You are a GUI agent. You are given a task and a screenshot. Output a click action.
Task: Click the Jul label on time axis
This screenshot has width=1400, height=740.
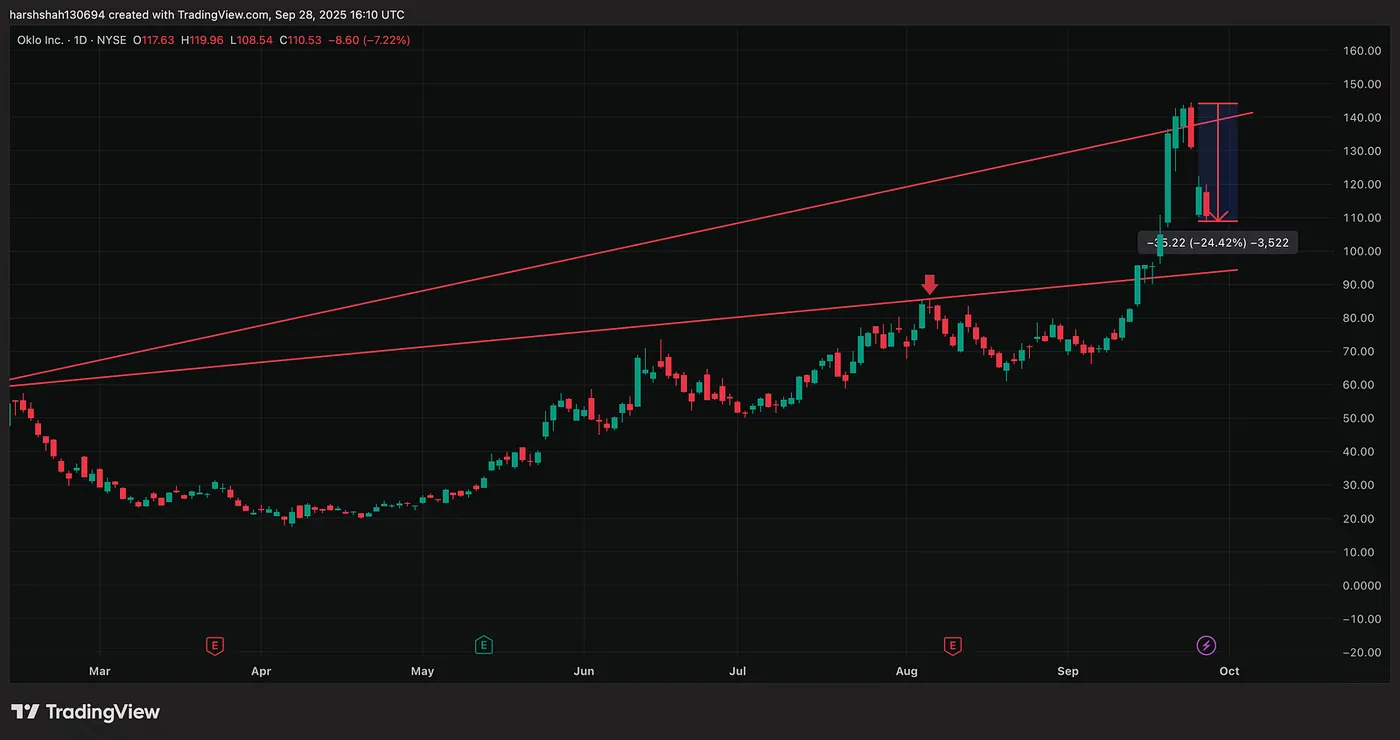click(x=738, y=671)
